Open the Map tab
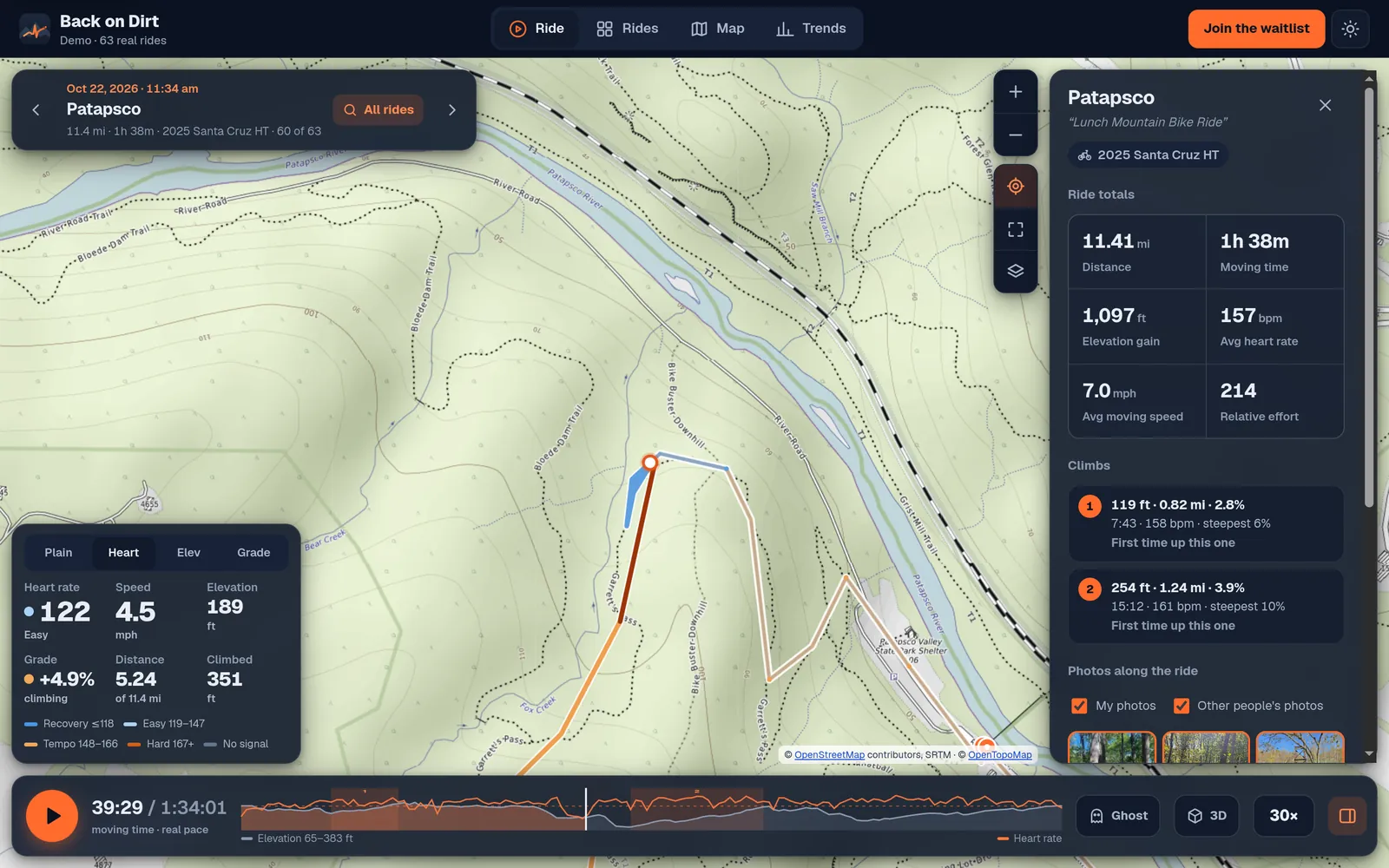Image resolution: width=1389 pixels, height=868 pixels. 718,29
